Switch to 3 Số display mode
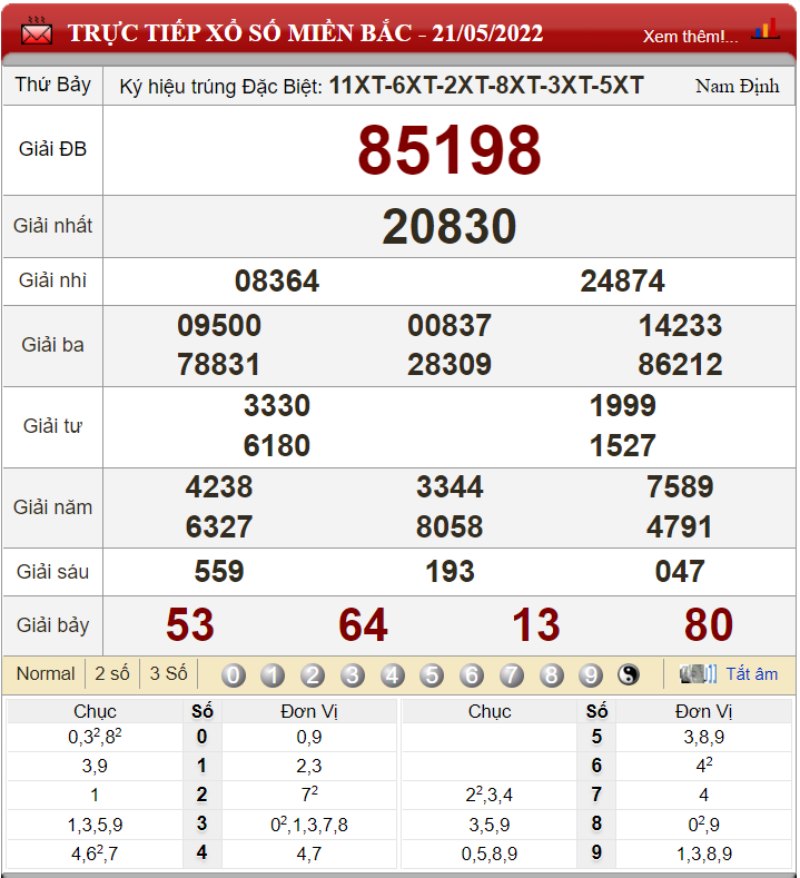Image resolution: width=800 pixels, height=878 pixels. (168, 674)
